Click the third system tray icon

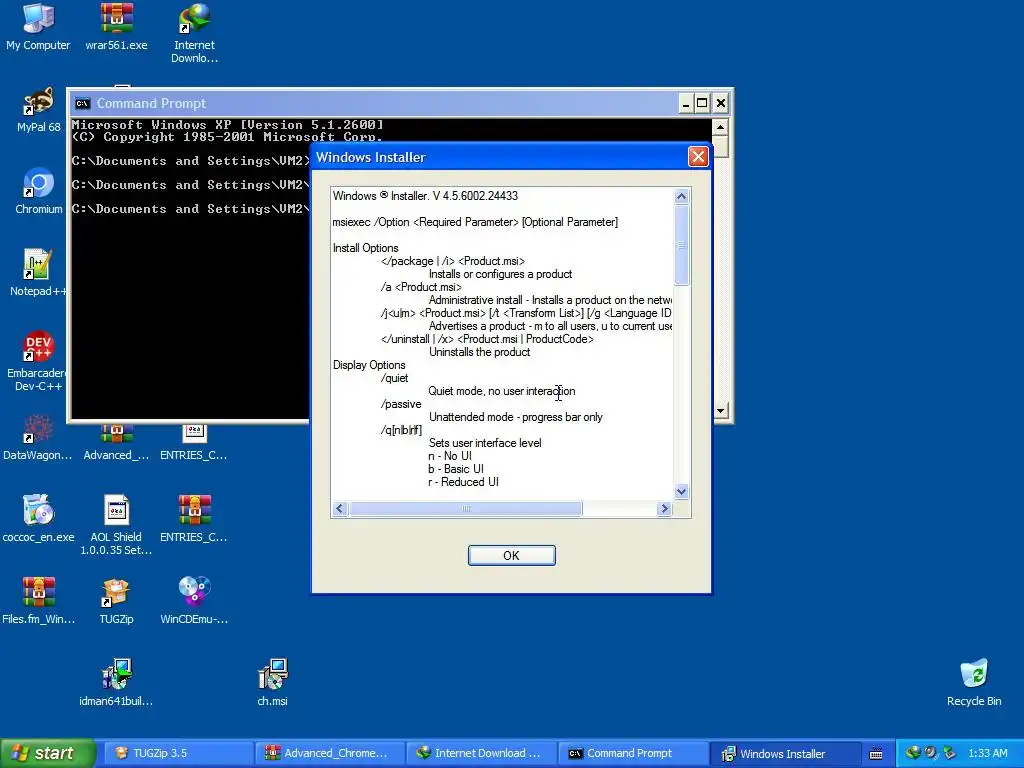pos(949,753)
